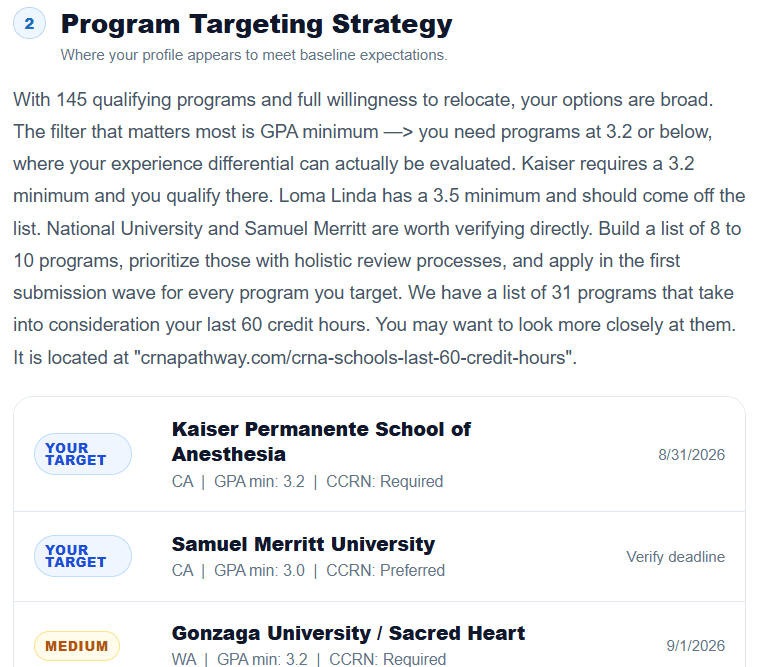The image size is (761, 667).
Task: Select the Program Targeting Strategy heading
Action: coord(256,24)
